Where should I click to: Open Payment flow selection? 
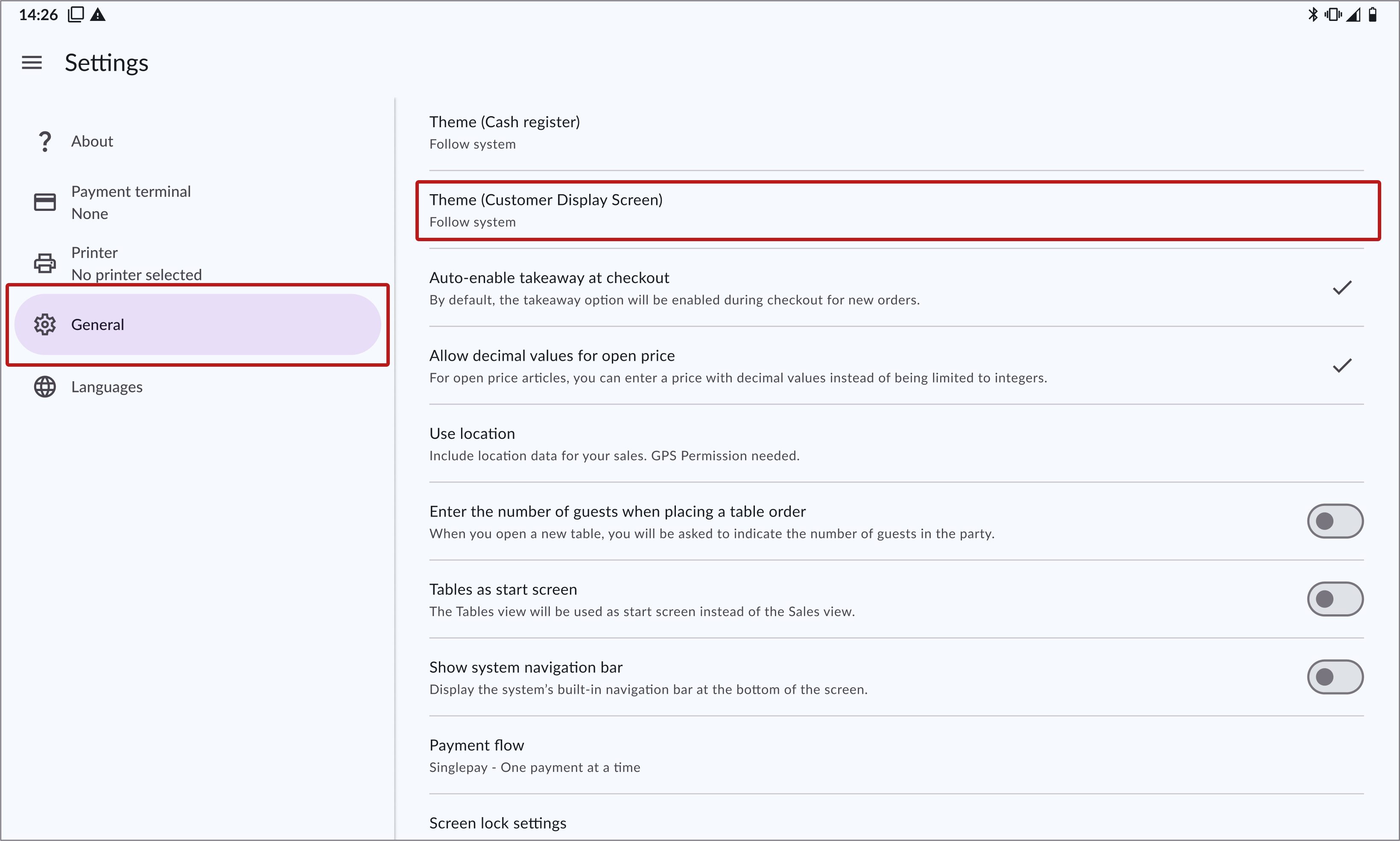pos(896,756)
